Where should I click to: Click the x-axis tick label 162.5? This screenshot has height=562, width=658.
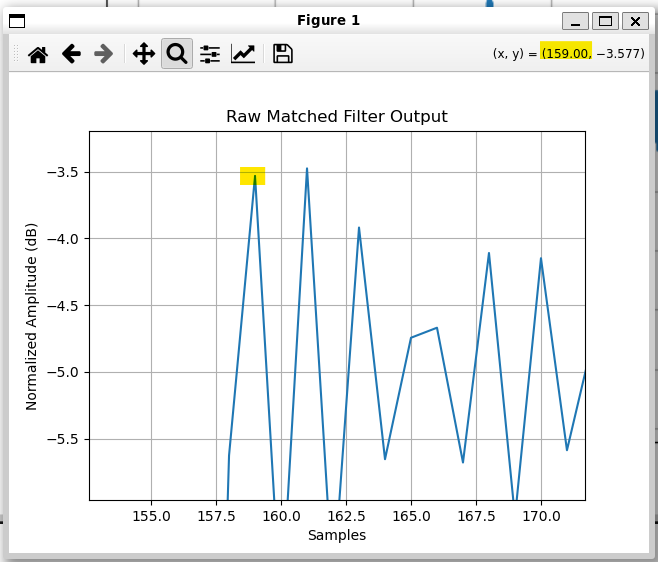(x=347, y=516)
